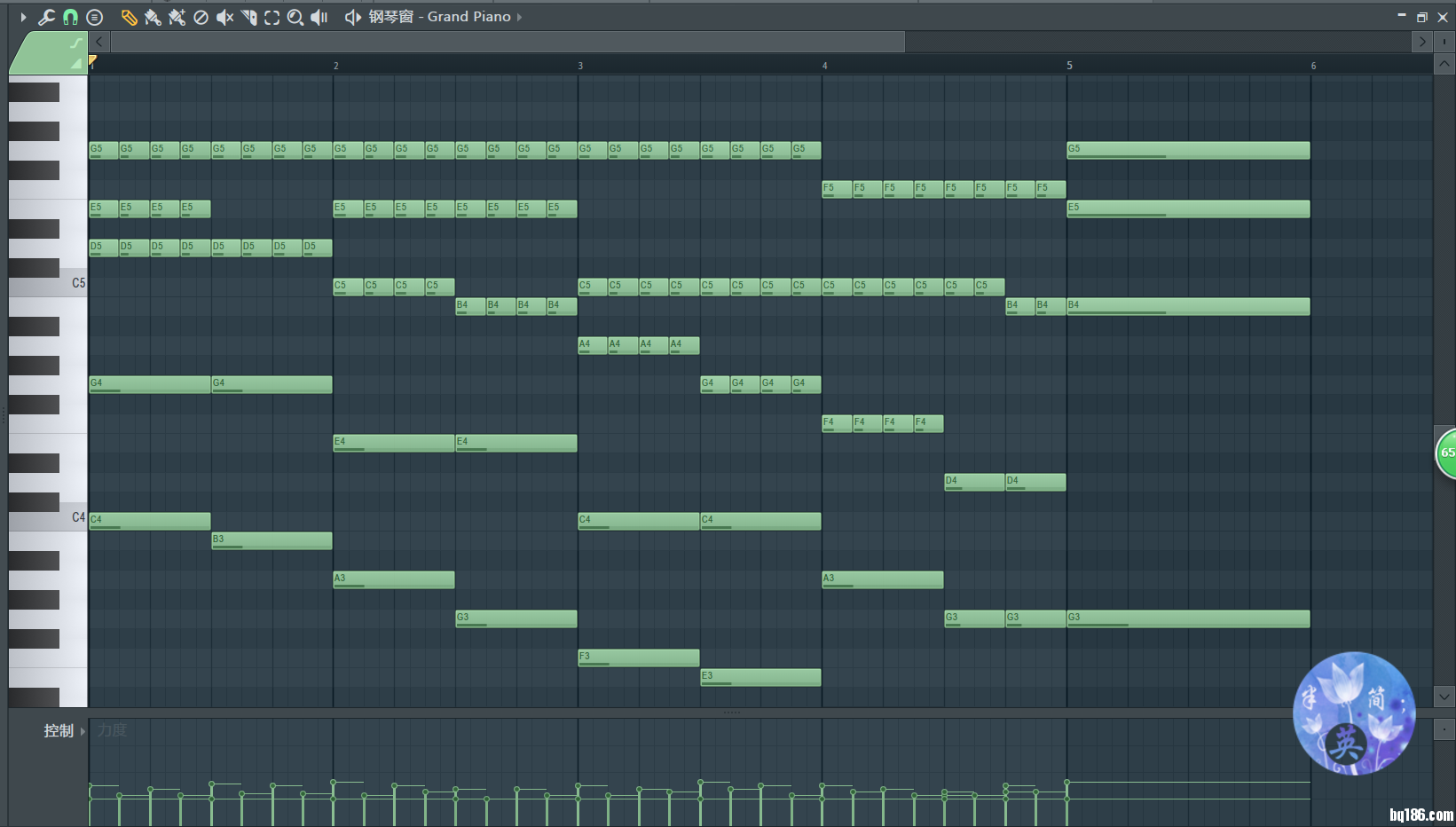Adjust velocity handle at bar 3 start
This screenshot has height=827, width=1456.
point(578,785)
